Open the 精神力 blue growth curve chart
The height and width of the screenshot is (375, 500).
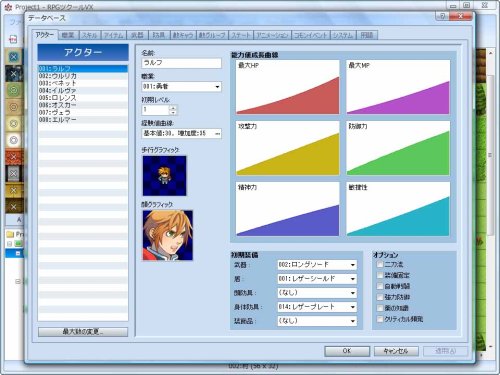click(x=288, y=209)
